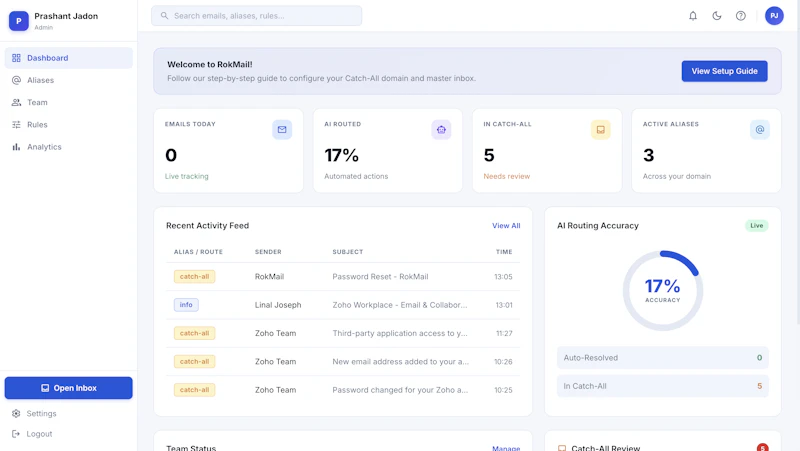The image size is (800, 451).
Task: Click the Auto-Resolved stat row
Action: pos(663,358)
